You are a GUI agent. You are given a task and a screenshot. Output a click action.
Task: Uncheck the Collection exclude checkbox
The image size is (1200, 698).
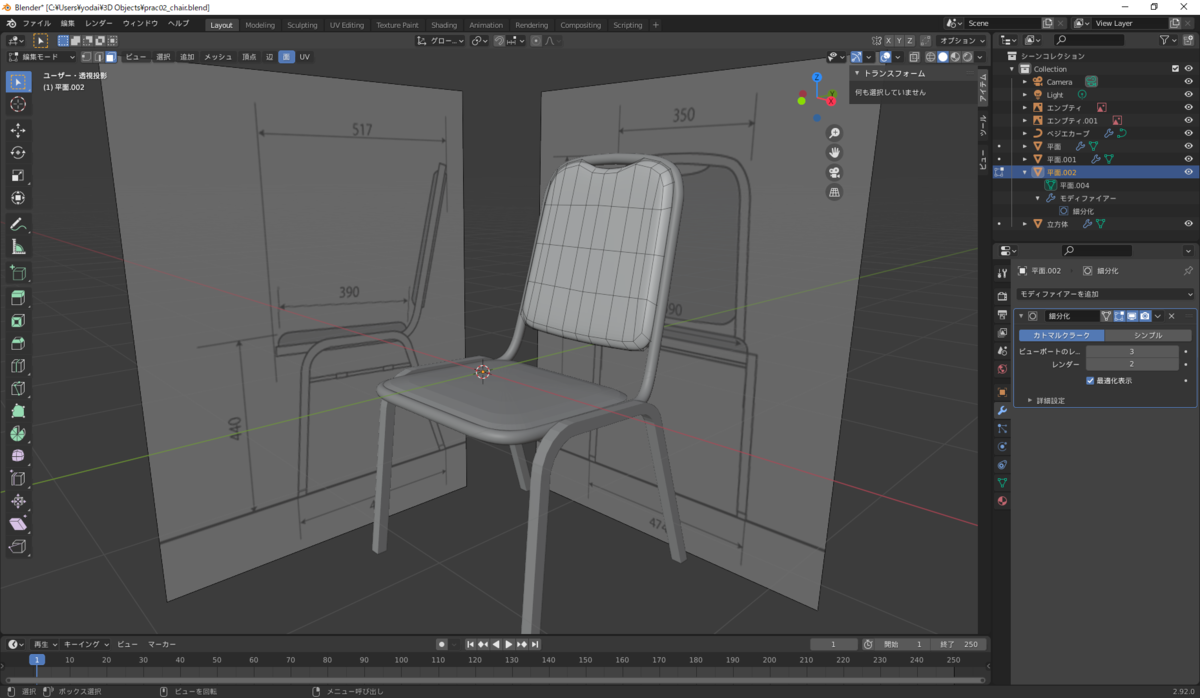1175,69
